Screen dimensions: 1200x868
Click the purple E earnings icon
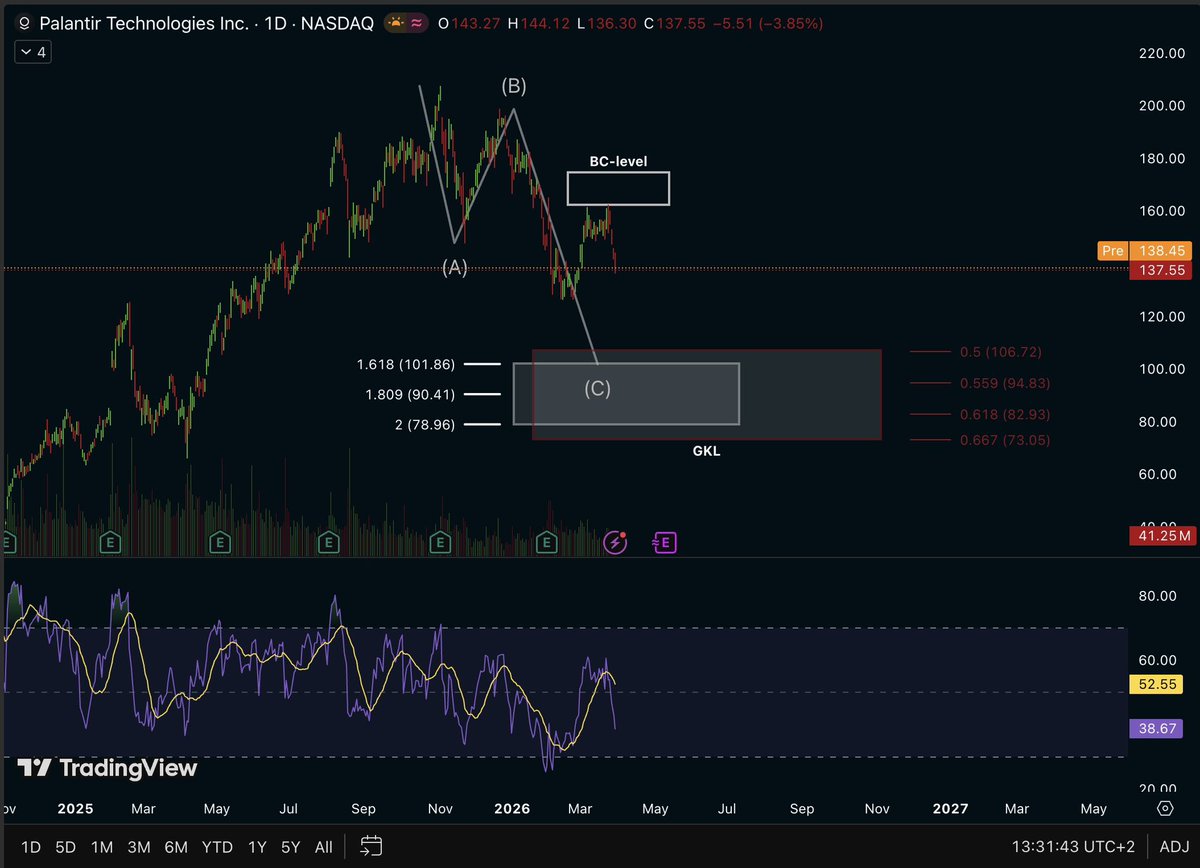point(664,541)
